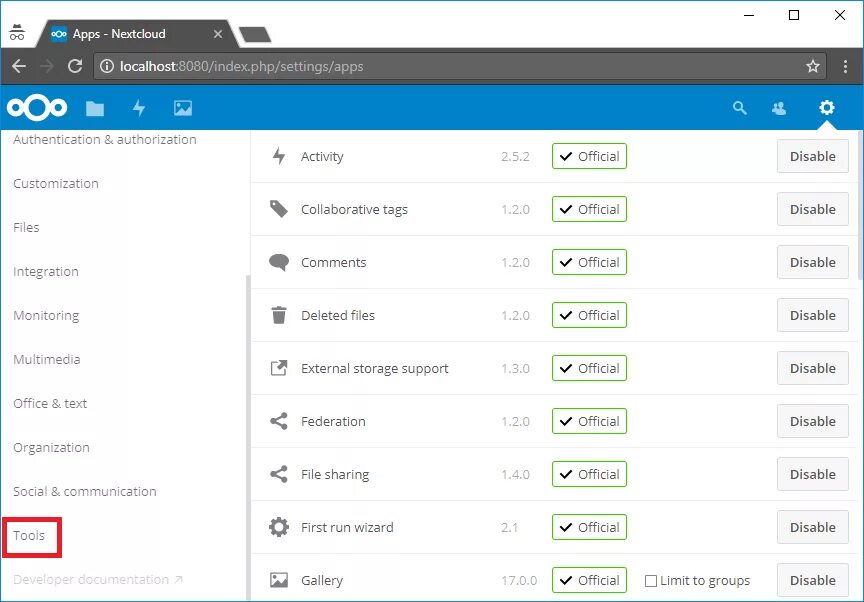The image size is (864, 602).
Task: Click the Federation share icon
Action: [279, 421]
